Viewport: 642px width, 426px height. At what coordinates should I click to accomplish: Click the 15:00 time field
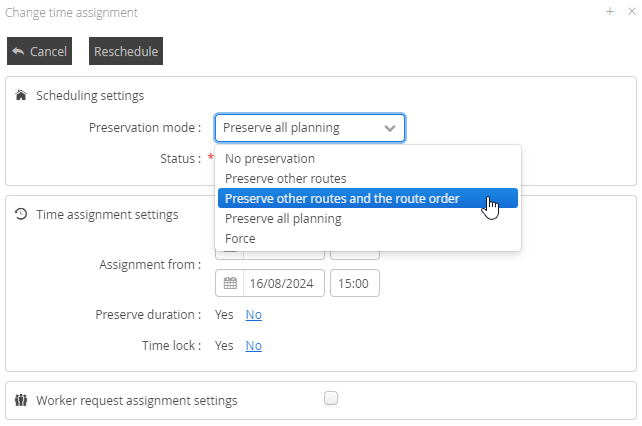tap(354, 283)
